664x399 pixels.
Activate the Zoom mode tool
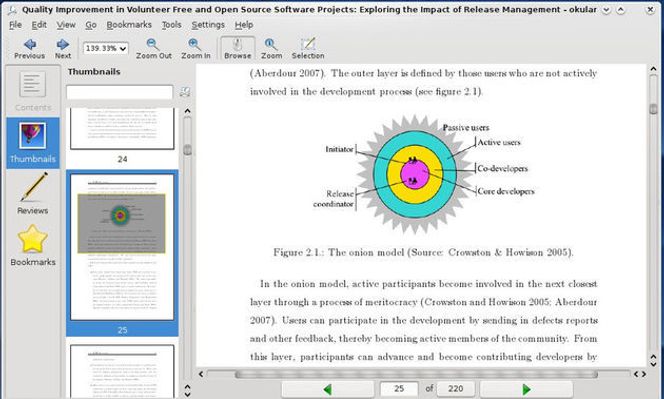tap(271, 48)
